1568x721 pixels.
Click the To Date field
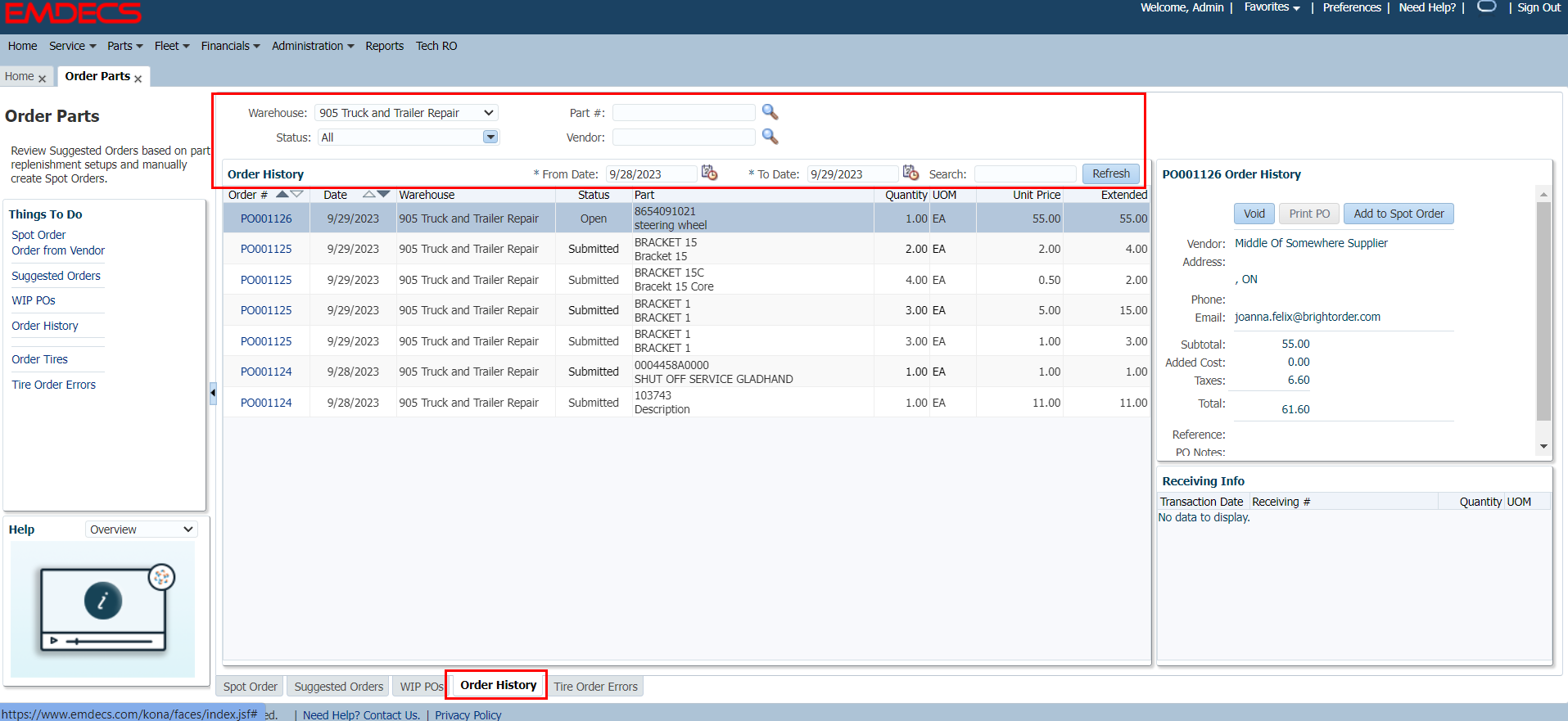852,173
